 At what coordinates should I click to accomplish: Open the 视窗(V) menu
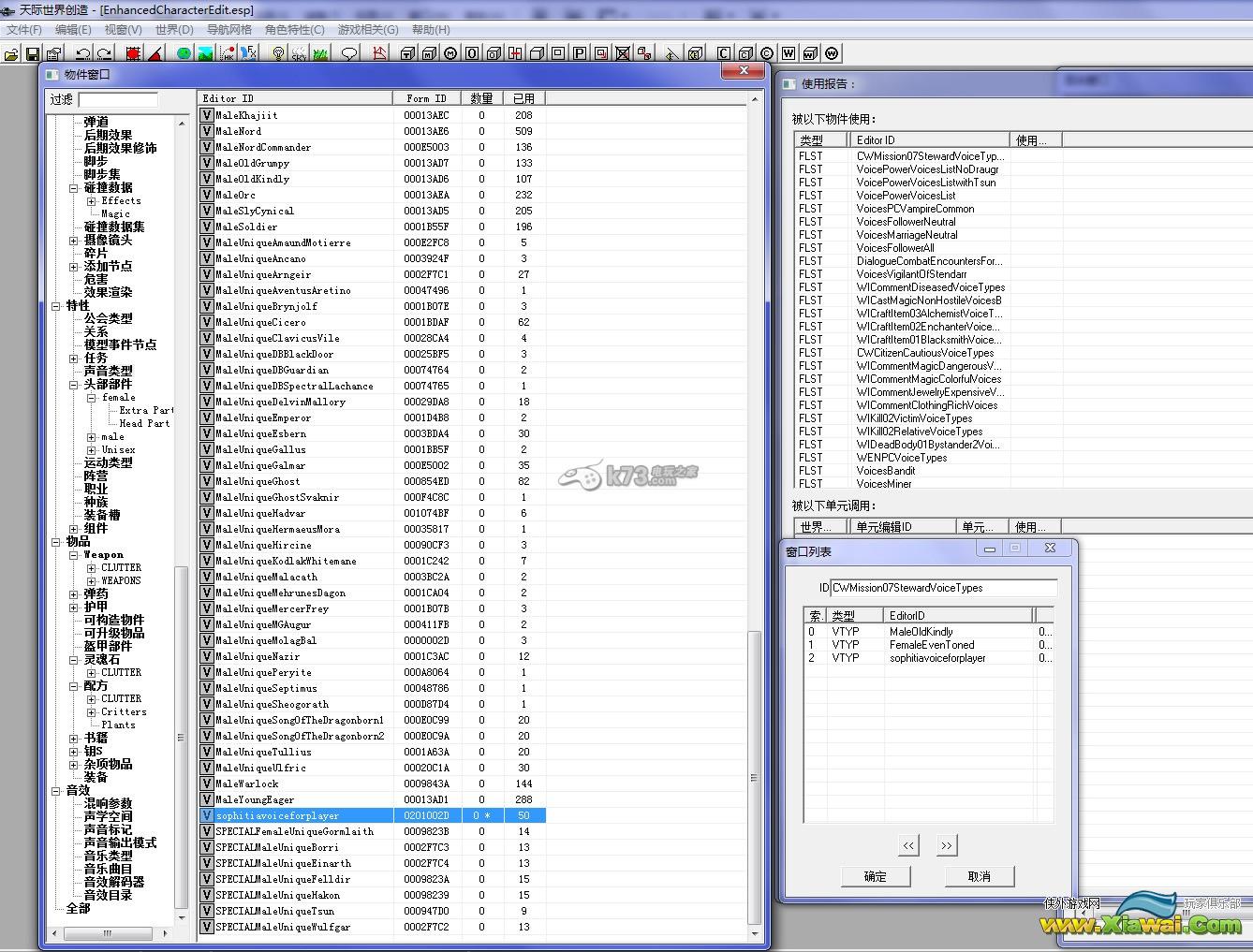point(123,30)
